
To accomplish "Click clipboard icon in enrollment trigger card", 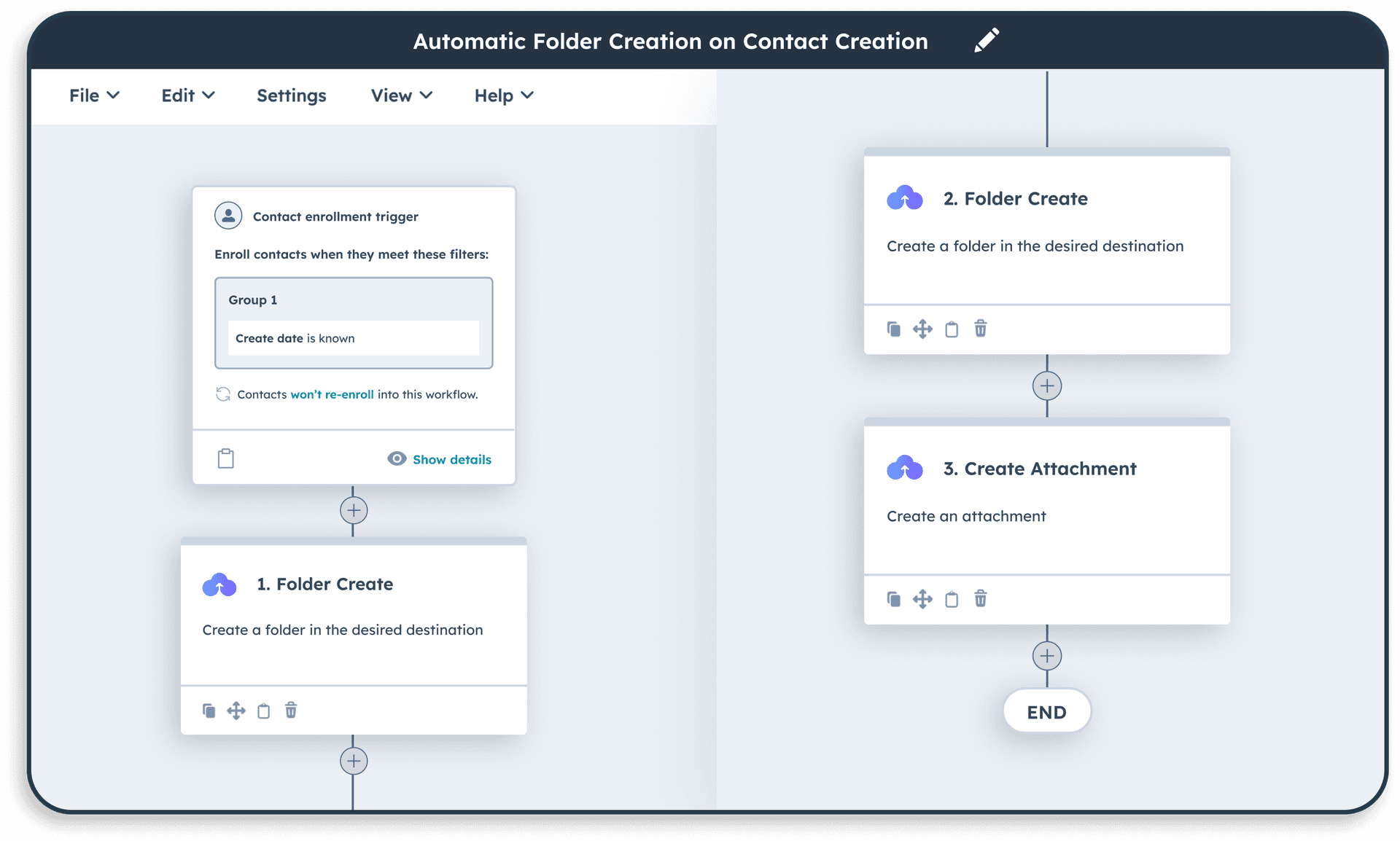I will 226,458.
